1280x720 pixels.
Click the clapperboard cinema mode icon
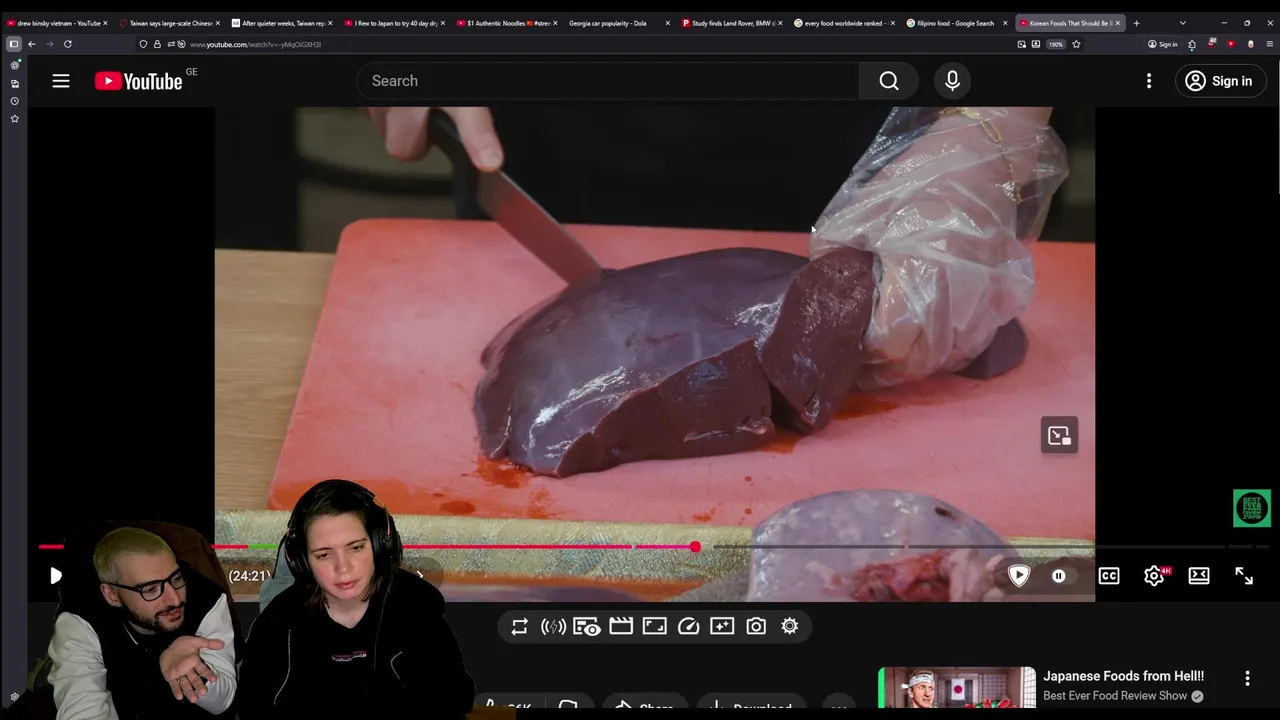tap(621, 626)
